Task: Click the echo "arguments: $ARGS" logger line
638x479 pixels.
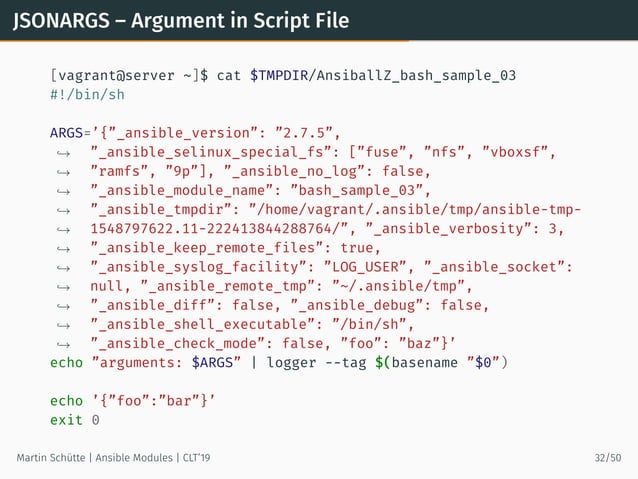Action: point(279,363)
